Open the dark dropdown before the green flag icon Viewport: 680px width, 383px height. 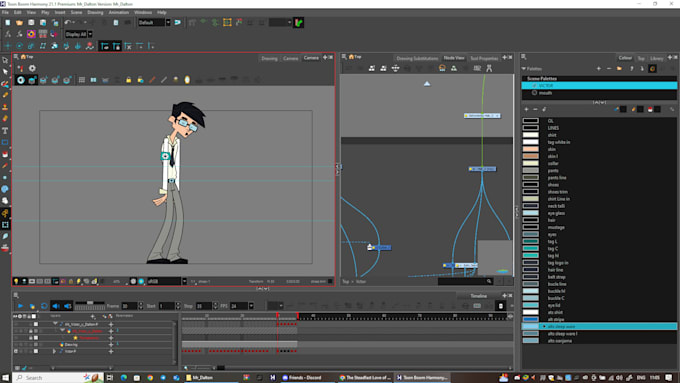tap(280, 23)
